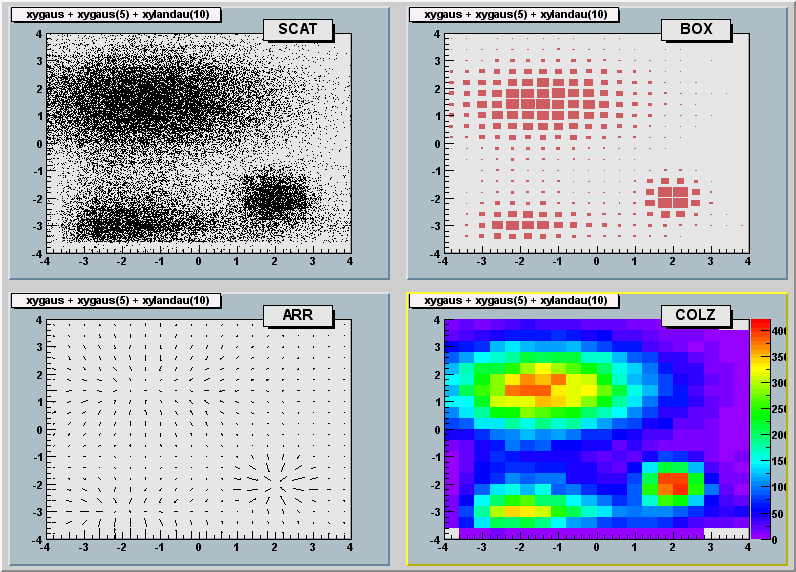Click the BOX label box
The height and width of the screenshot is (572, 796).
pos(695,29)
